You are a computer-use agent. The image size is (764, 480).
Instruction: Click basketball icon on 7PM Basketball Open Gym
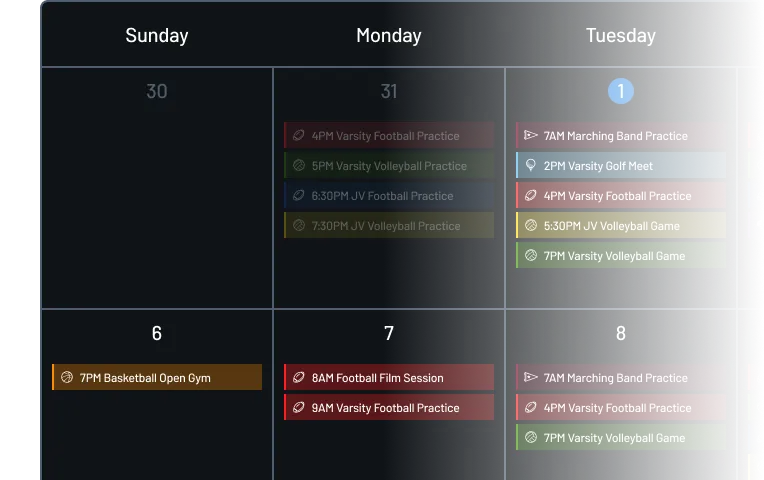pyautogui.click(x=67, y=377)
